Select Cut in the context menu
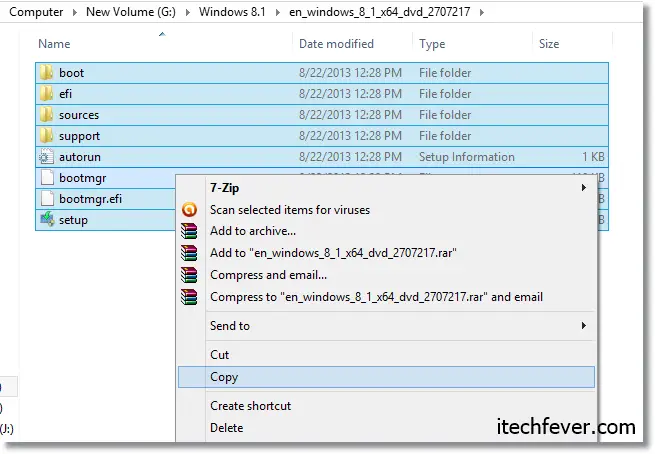 pyautogui.click(x=219, y=355)
